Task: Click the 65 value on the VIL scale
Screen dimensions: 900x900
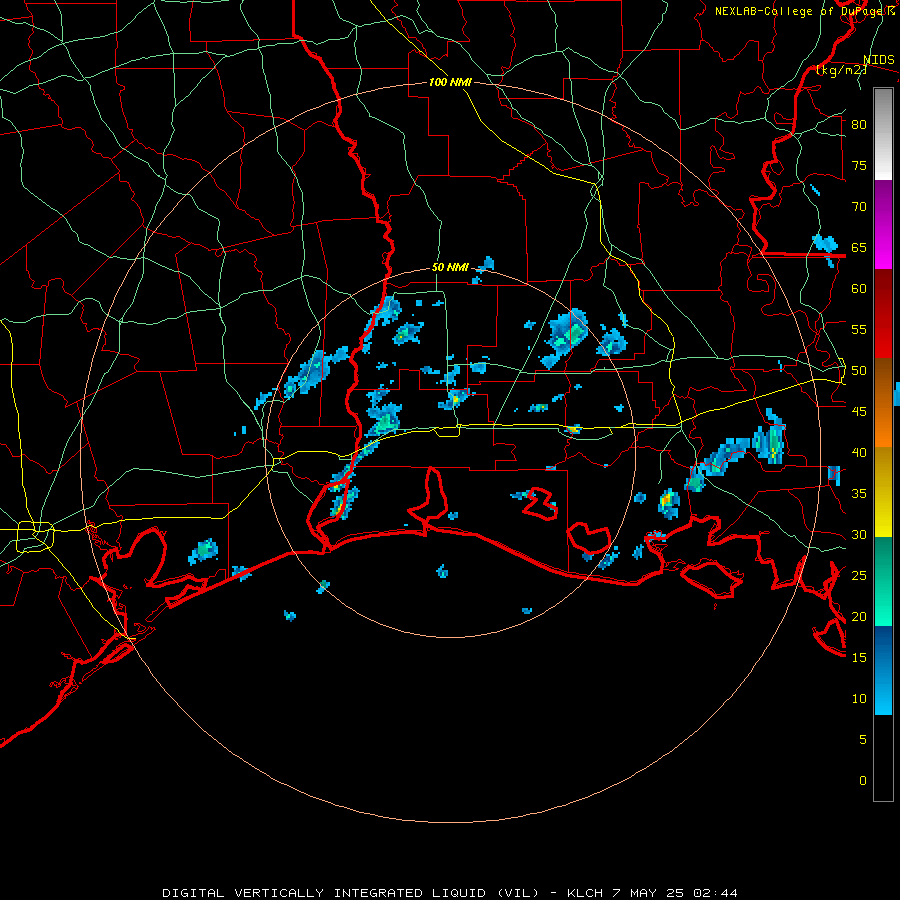Action: pos(859,247)
